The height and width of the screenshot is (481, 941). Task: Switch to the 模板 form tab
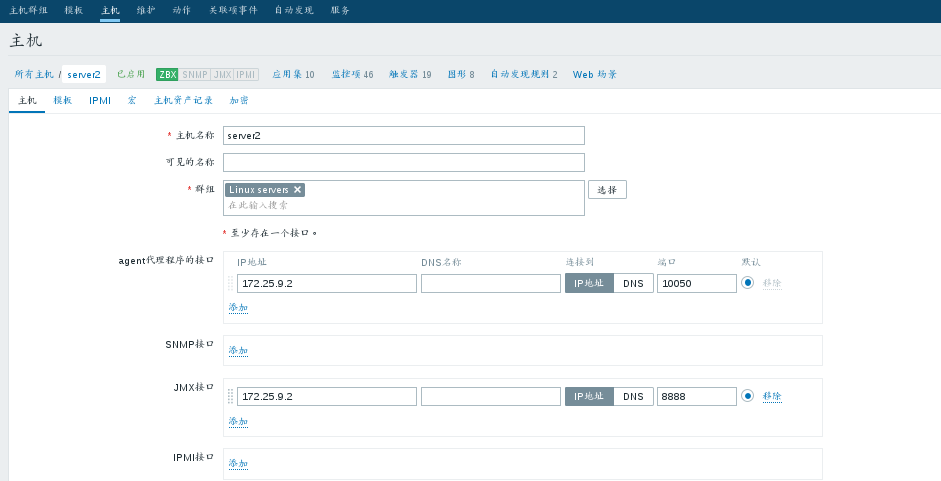[x=62, y=100]
